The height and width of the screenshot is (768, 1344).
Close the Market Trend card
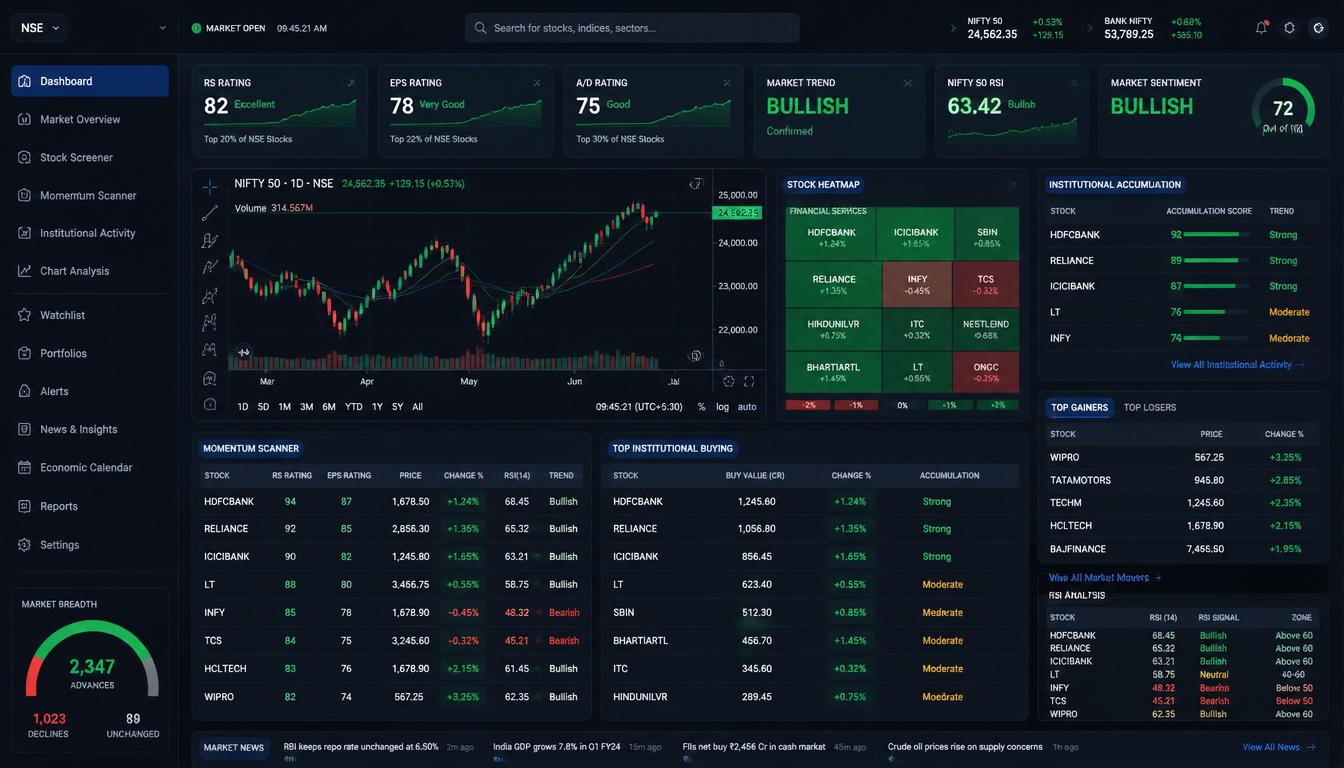coord(908,83)
